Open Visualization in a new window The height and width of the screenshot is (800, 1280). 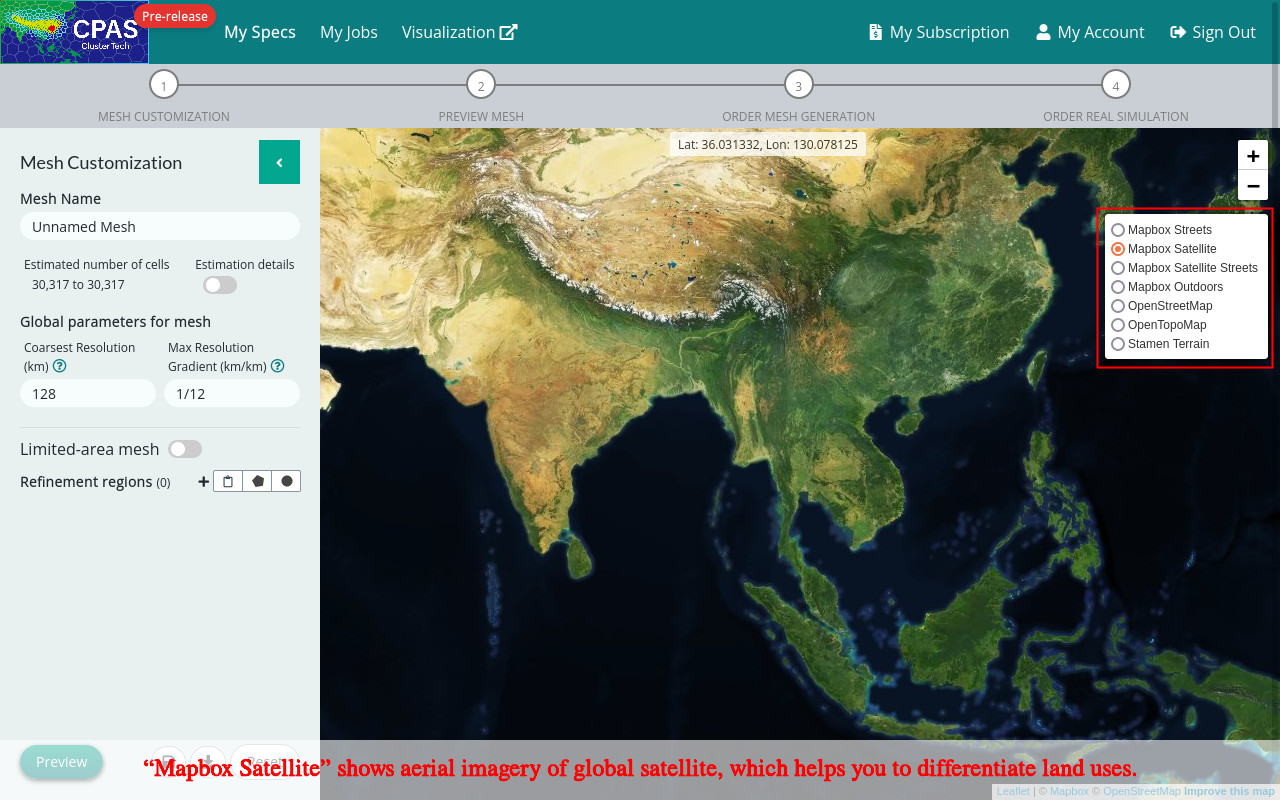coord(460,32)
